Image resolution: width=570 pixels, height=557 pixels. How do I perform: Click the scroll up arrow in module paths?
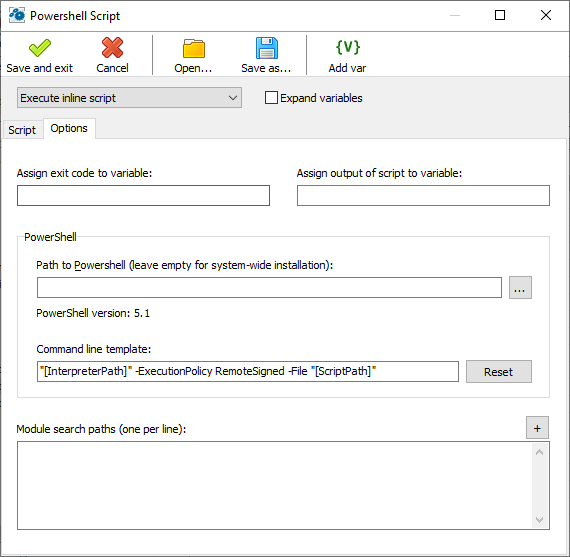click(x=539, y=452)
